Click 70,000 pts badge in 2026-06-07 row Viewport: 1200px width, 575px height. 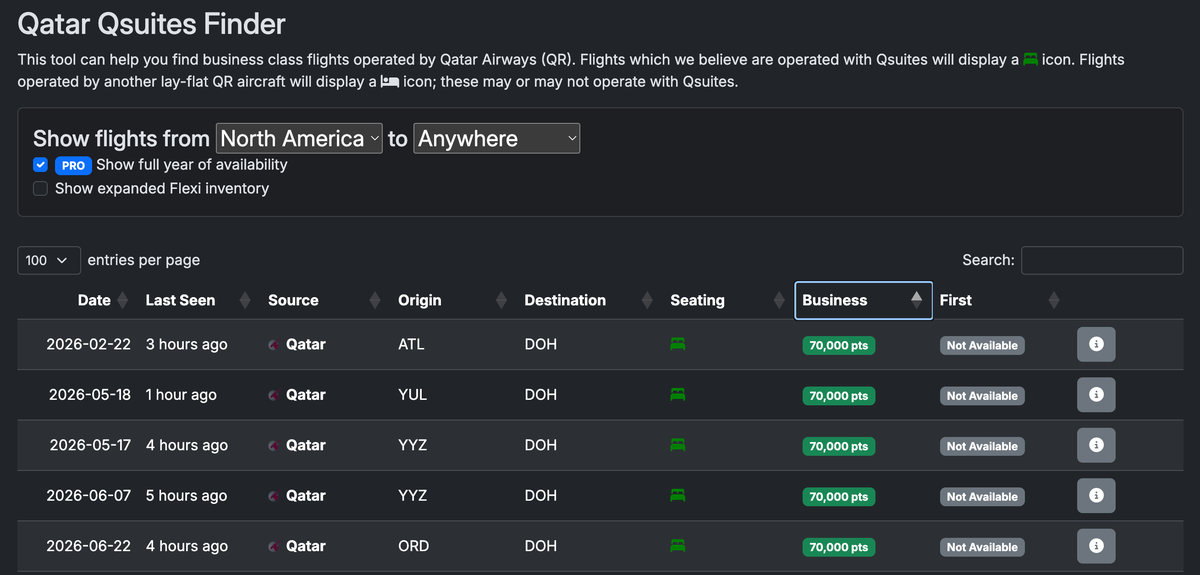click(x=838, y=497)
